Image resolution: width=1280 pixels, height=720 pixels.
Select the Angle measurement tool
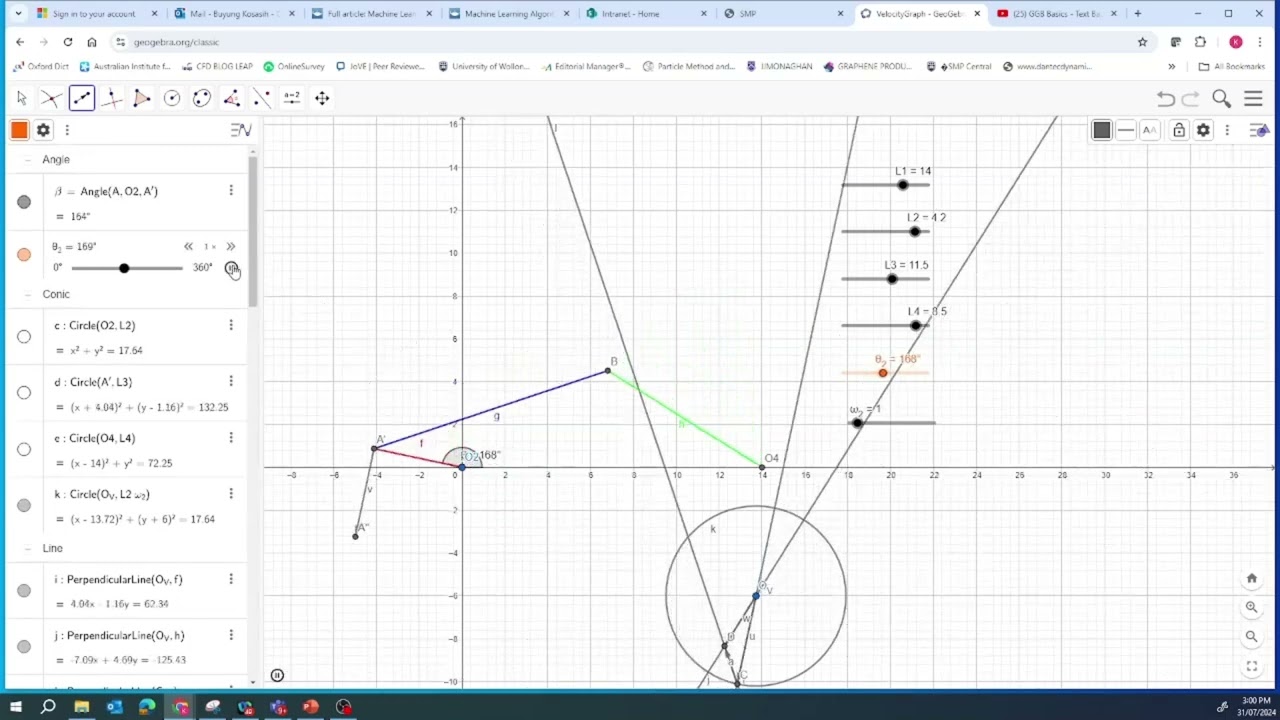tap(232, 98)
